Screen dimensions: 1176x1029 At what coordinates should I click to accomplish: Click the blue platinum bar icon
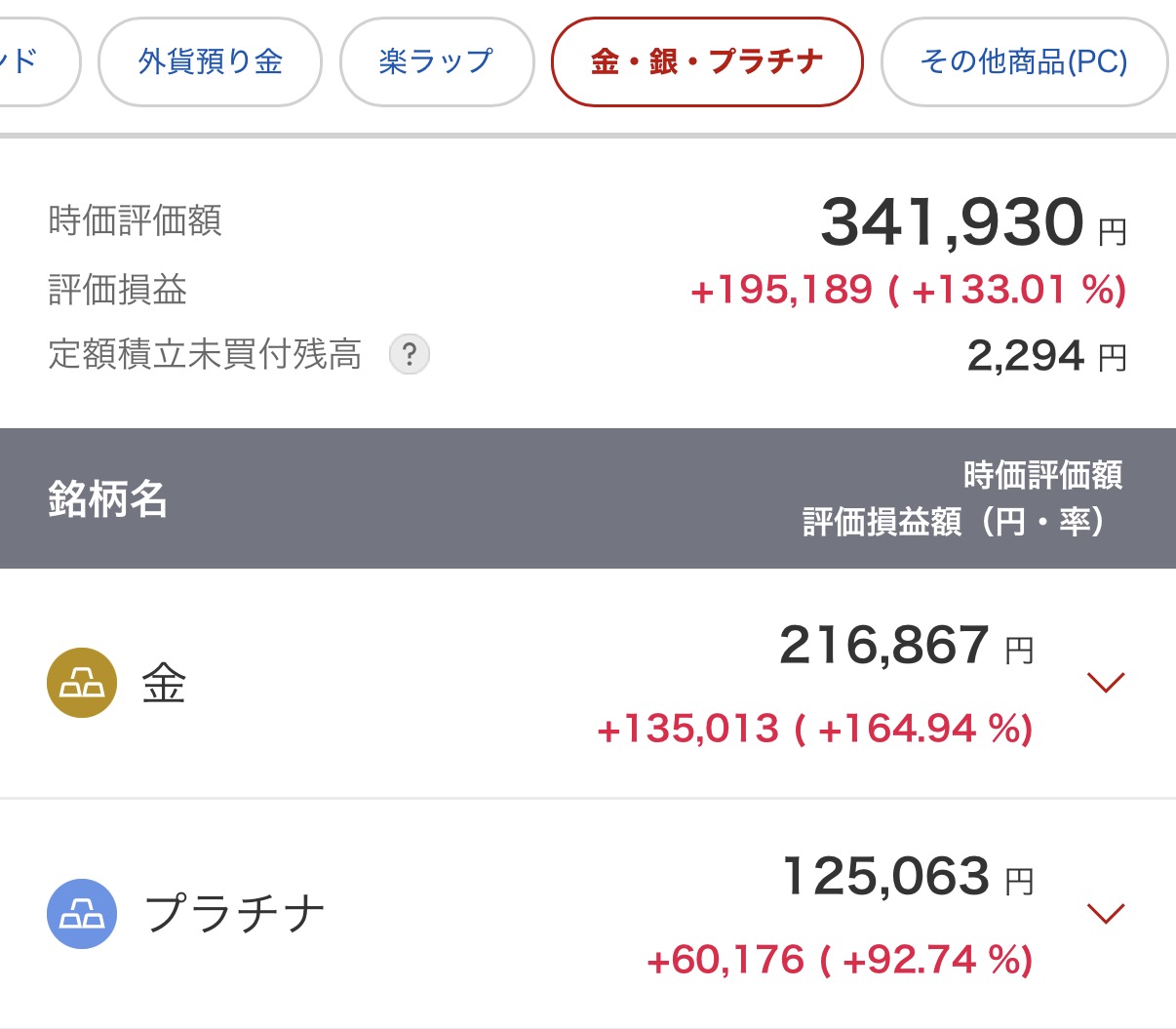(82, 914)
